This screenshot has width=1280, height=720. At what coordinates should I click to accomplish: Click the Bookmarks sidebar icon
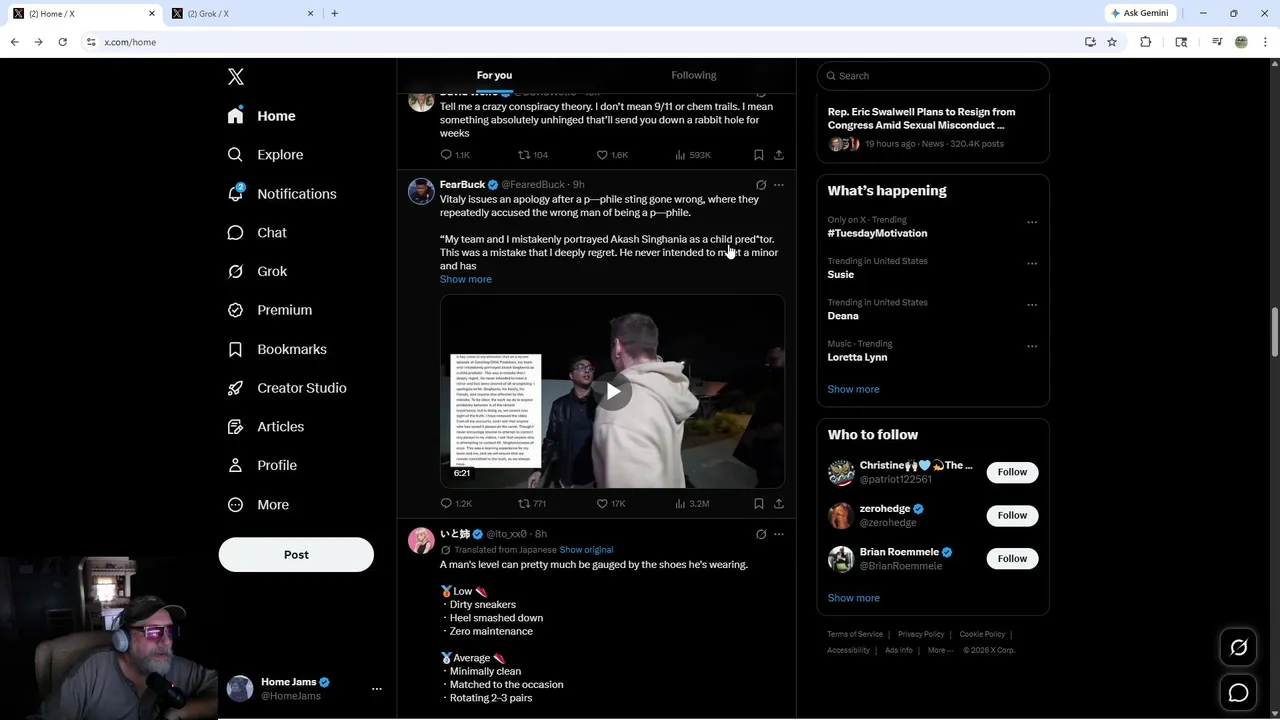[235, 349]
